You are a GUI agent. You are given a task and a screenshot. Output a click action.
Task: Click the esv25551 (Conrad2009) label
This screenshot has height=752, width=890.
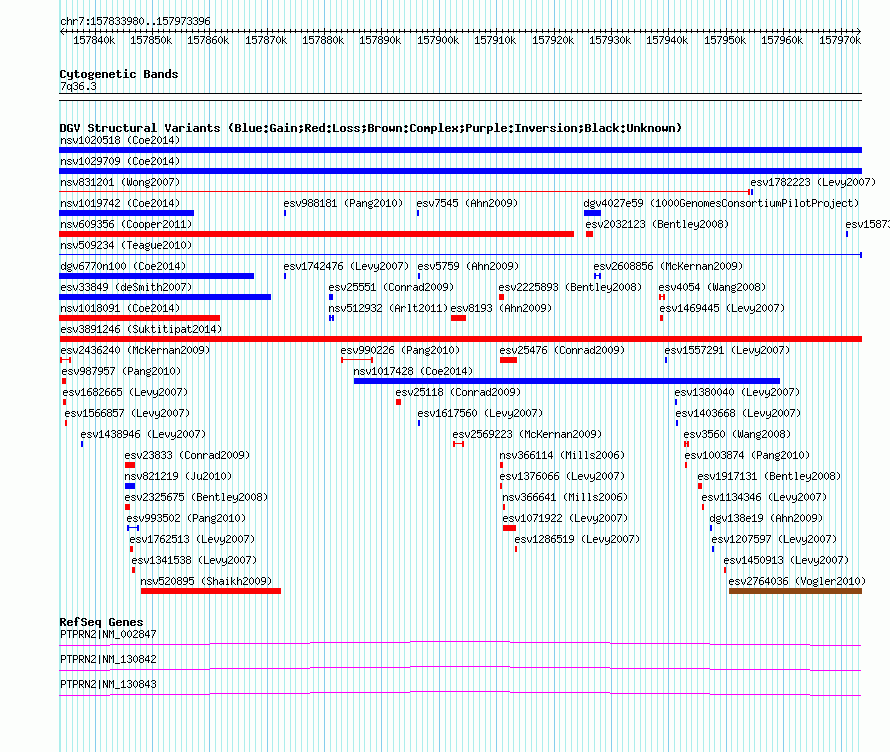click(391, 287)
